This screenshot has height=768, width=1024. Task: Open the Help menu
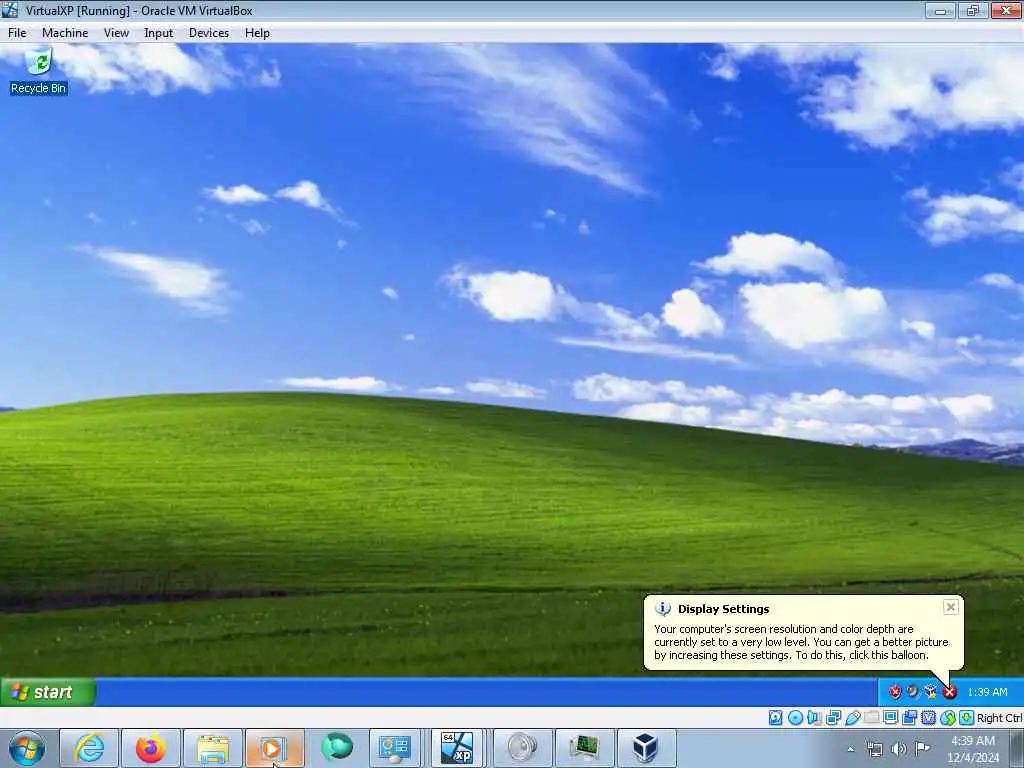(x=257, y=33)
